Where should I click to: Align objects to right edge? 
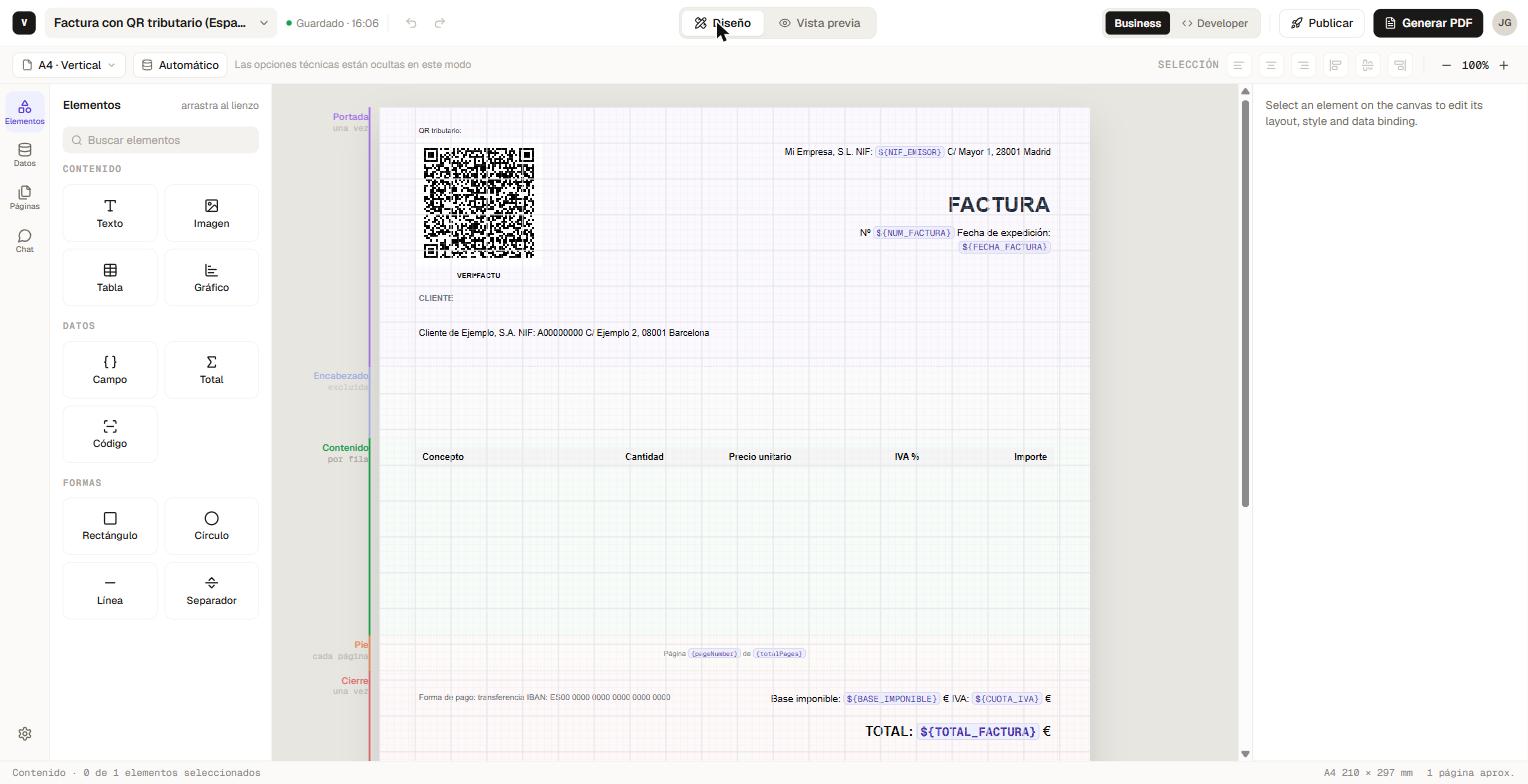point(1400,65)
